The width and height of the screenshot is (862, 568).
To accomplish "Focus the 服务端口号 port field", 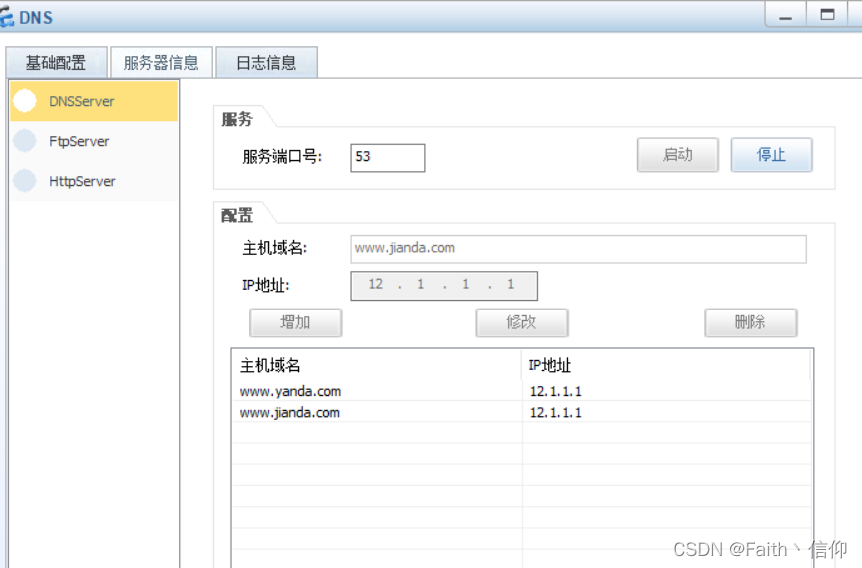I will [x=388, y=158].
